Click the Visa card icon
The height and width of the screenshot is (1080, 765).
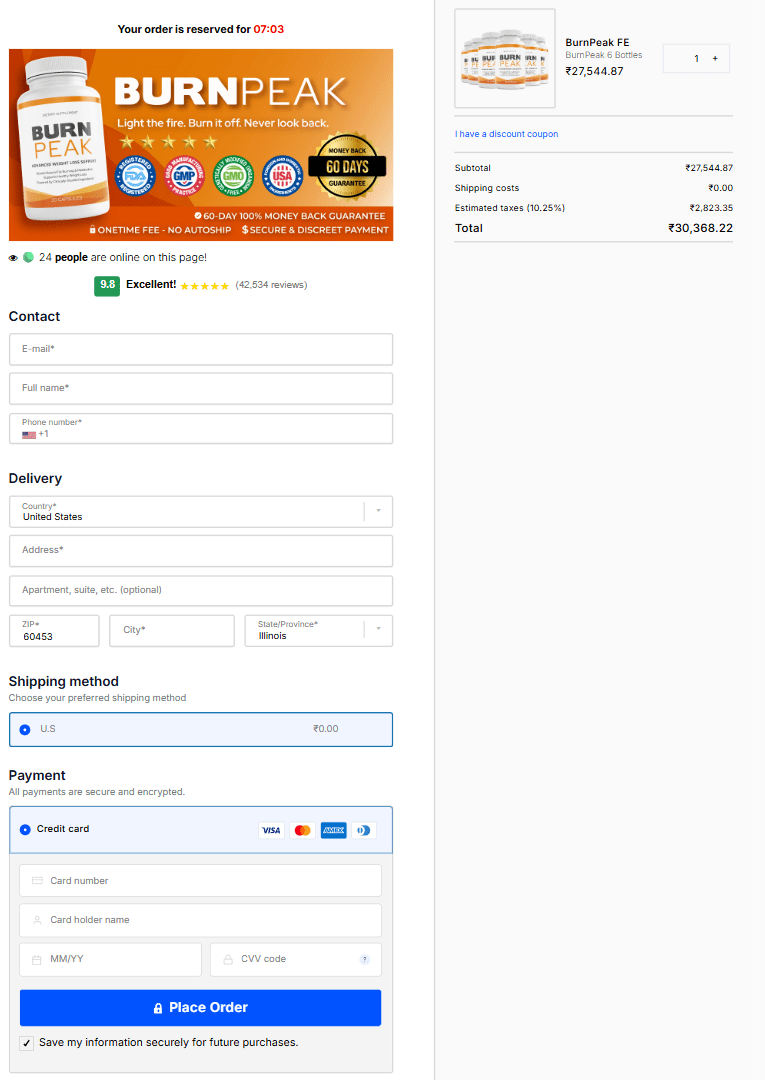tap(271, 830)
